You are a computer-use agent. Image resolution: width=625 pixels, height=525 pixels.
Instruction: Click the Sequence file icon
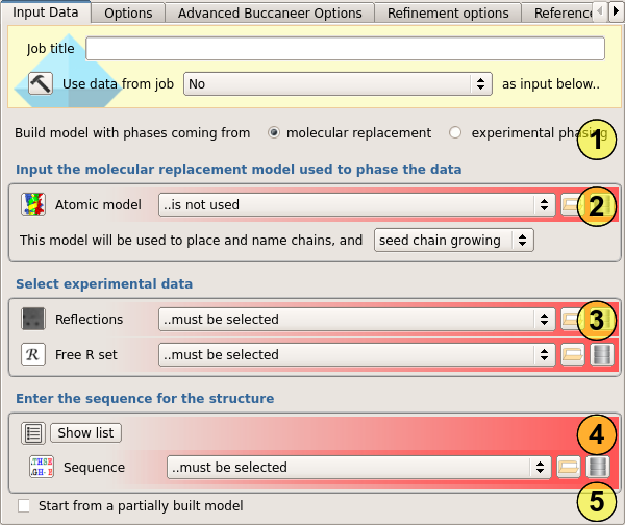(x=41, y=467)
